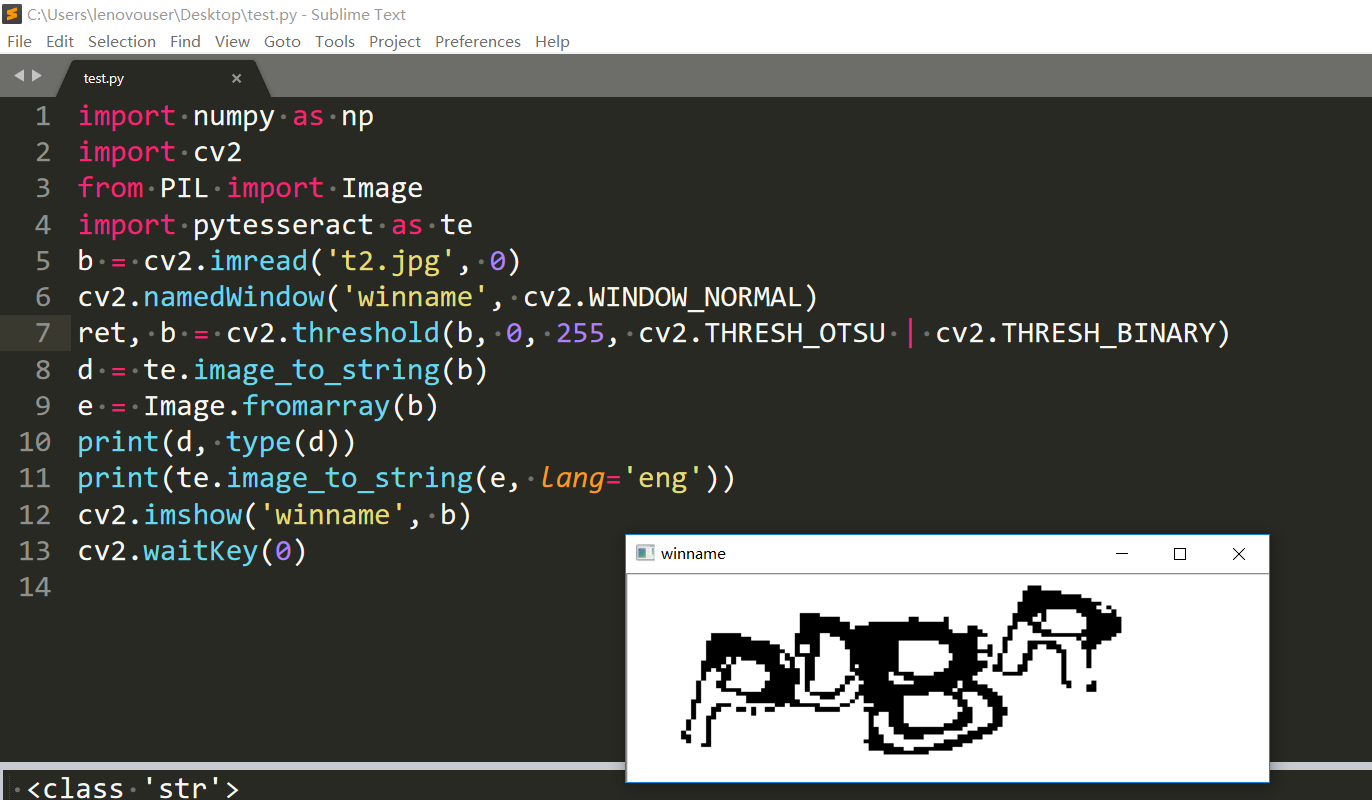1372x800 pixels.
Task: Open the Goto menu
Action: (x=282, y=41)
